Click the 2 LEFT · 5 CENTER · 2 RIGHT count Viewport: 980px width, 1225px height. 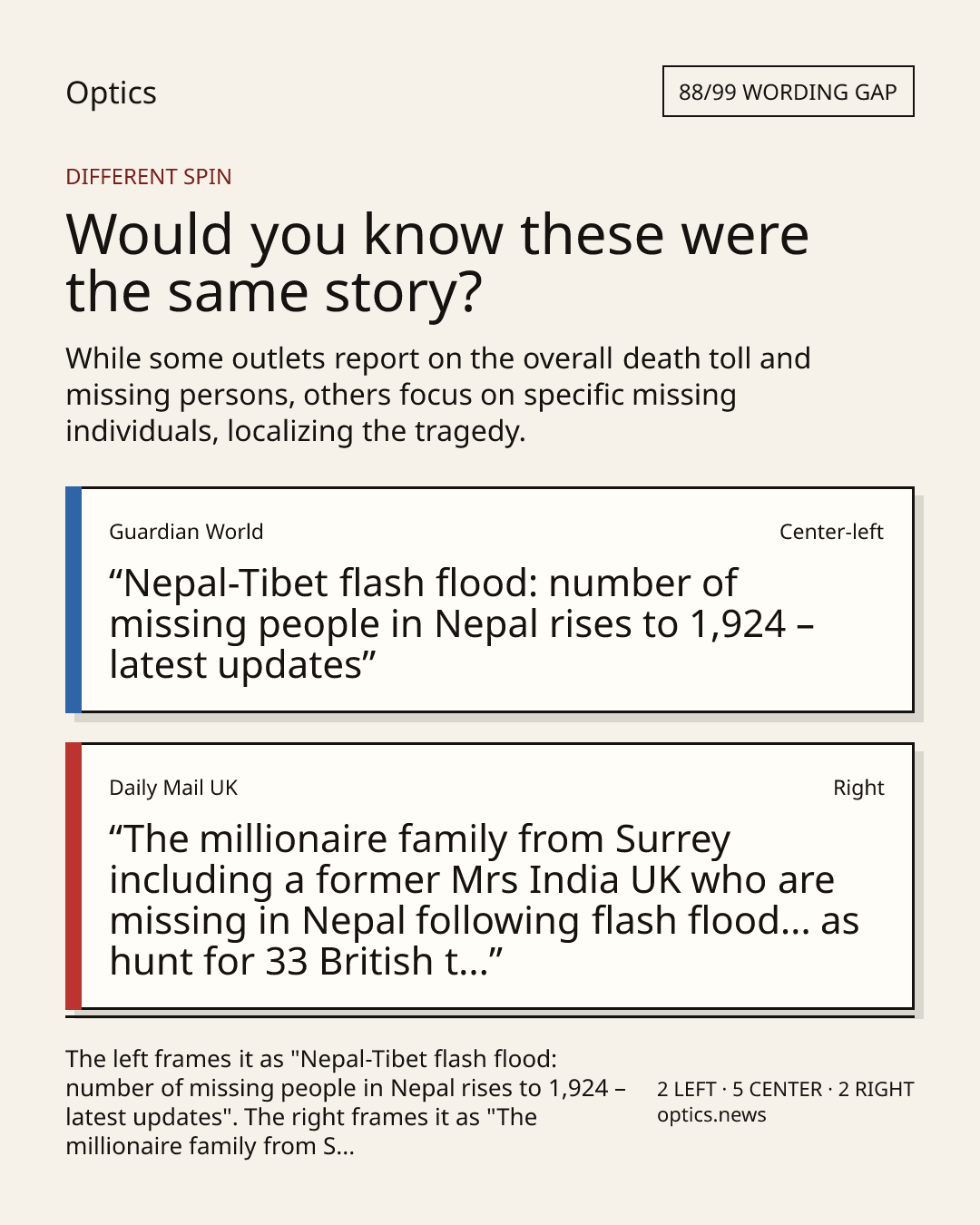(x=786, y=1089)
